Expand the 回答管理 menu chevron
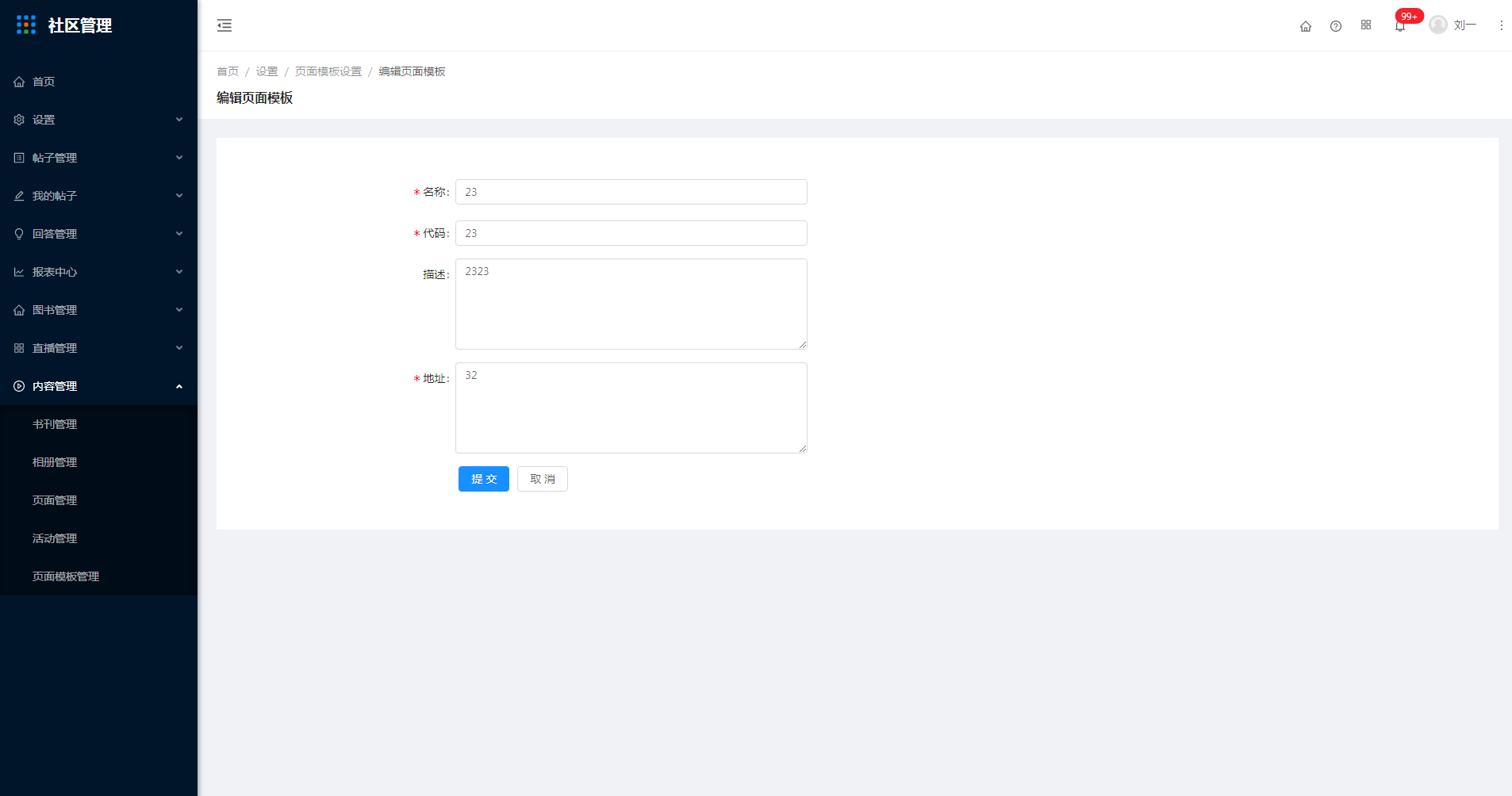The width and height of the screenshot is (1512, 796). [x=179, y=234]
